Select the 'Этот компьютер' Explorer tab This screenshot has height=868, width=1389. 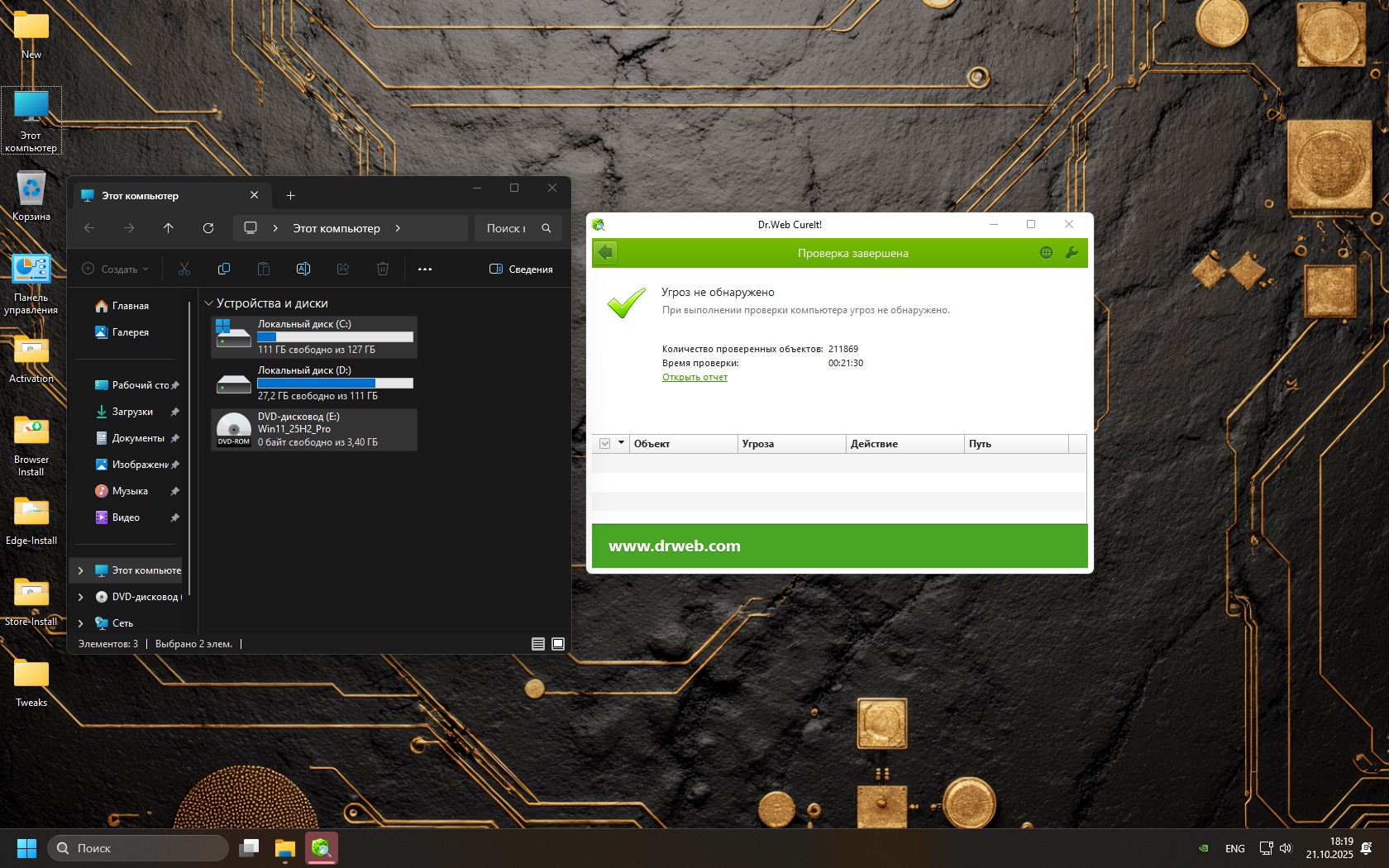click(141, 196)
